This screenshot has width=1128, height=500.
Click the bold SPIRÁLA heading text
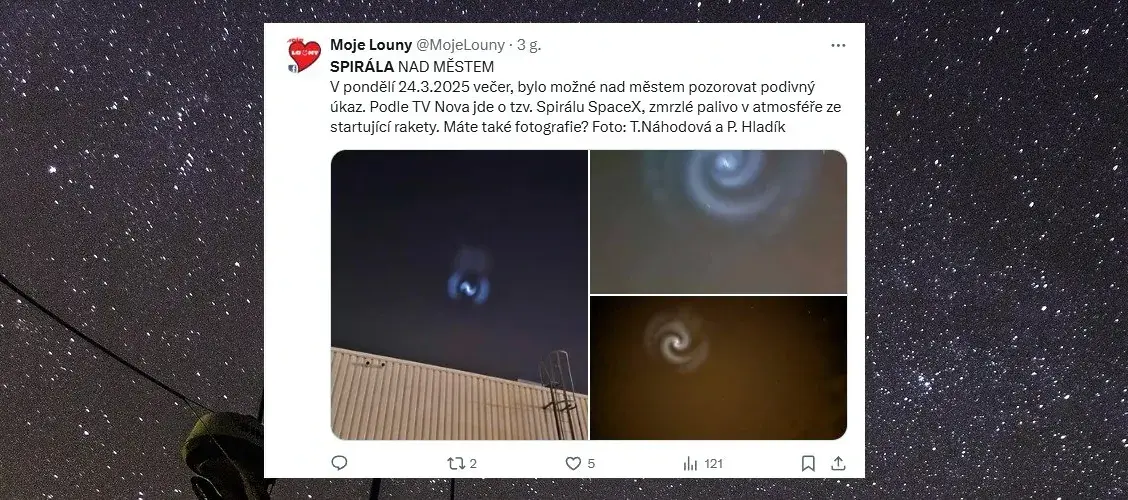[x=363, y=67]
